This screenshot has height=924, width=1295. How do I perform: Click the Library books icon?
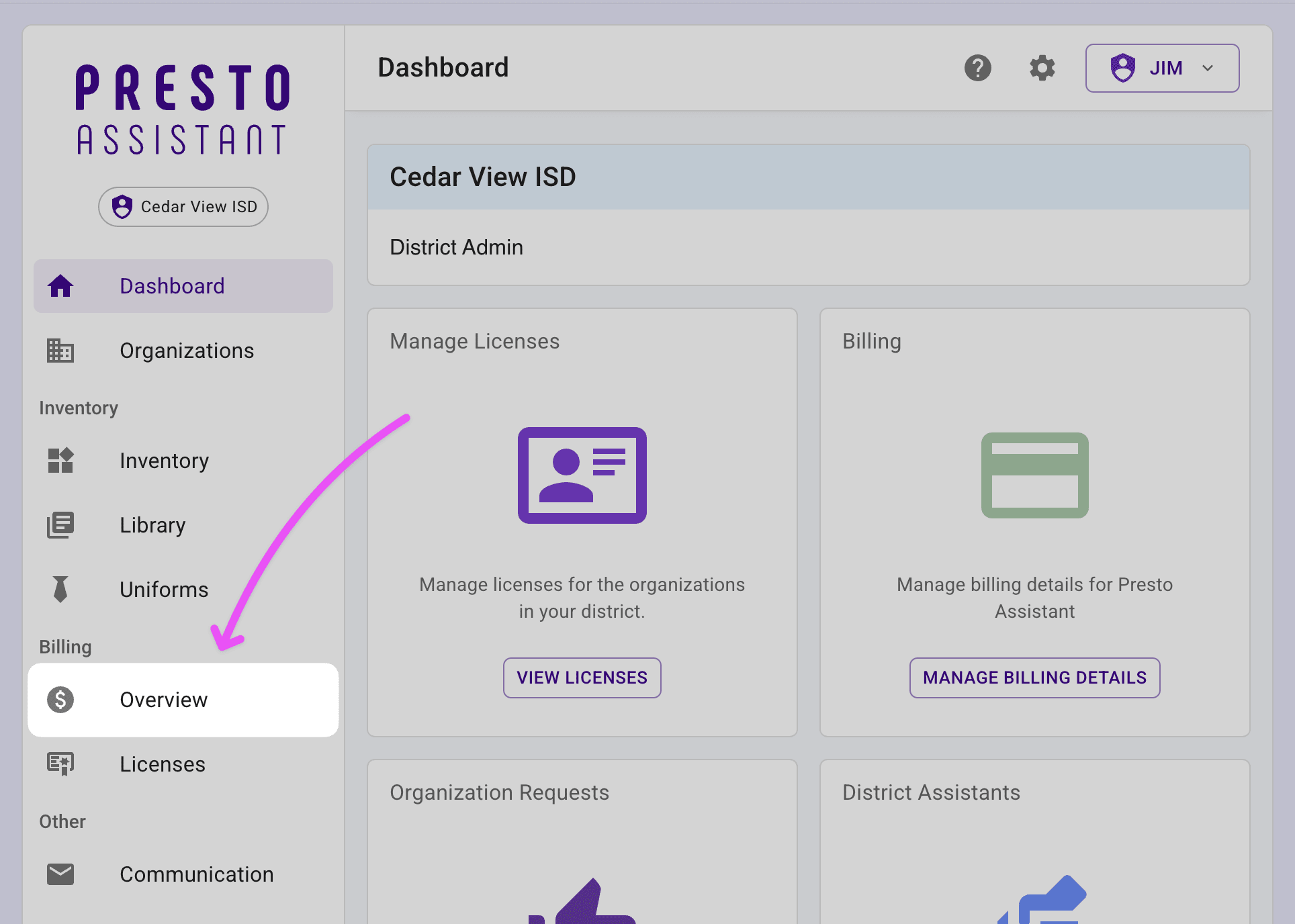[60, 525]
